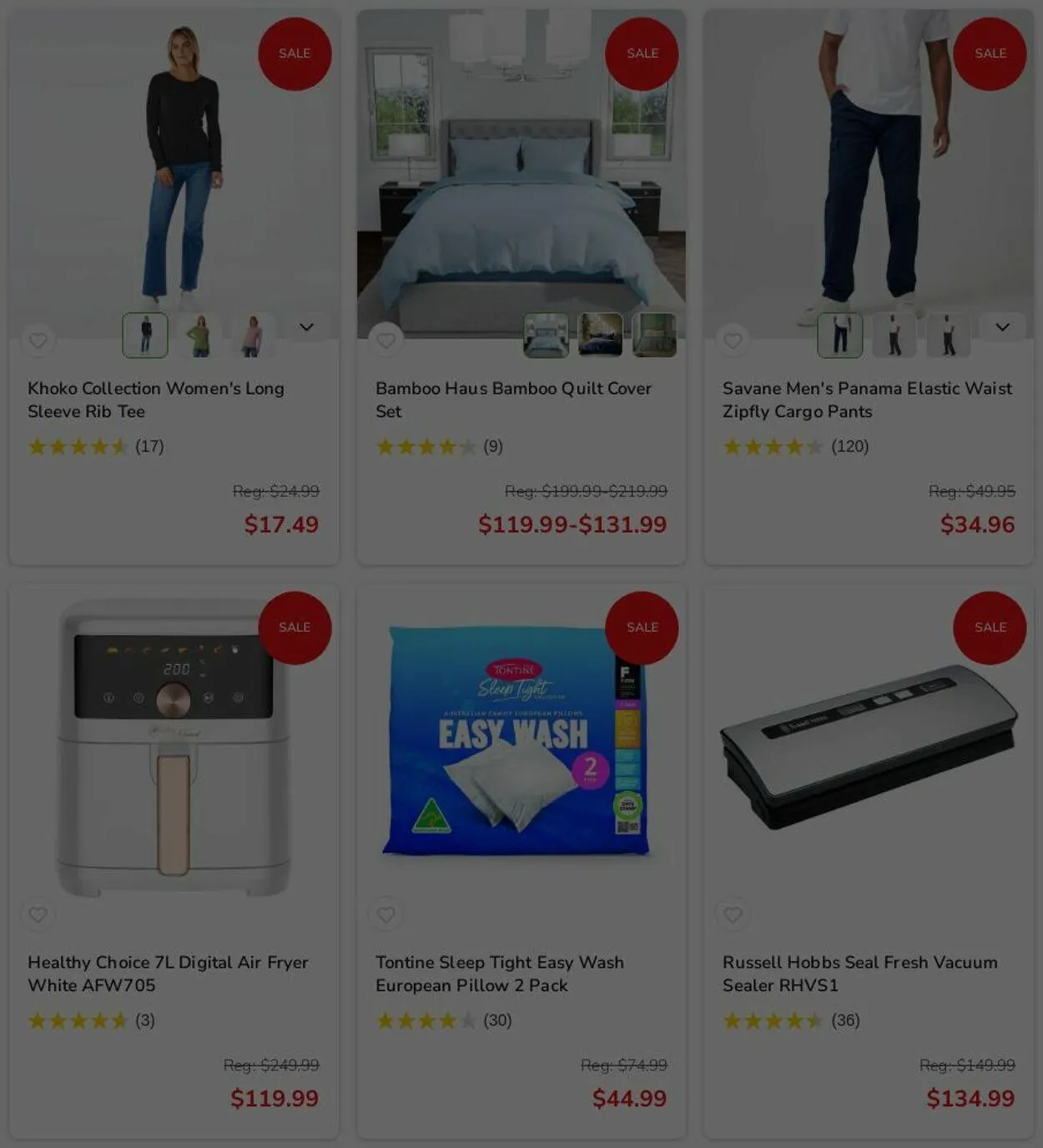Open Healthy Choice 7L Digital Air Fryer title
1043x1148 pixels.
click(168, 974)
